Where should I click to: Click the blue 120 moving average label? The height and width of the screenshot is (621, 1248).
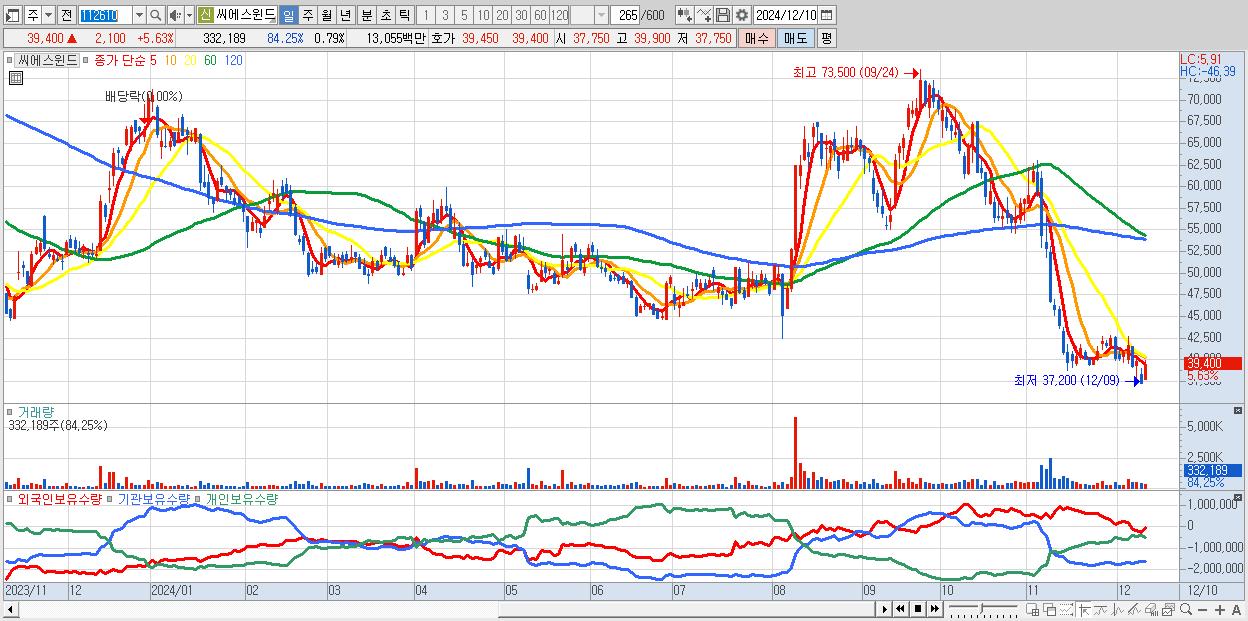pyautogui.click(x=233, y=60)
